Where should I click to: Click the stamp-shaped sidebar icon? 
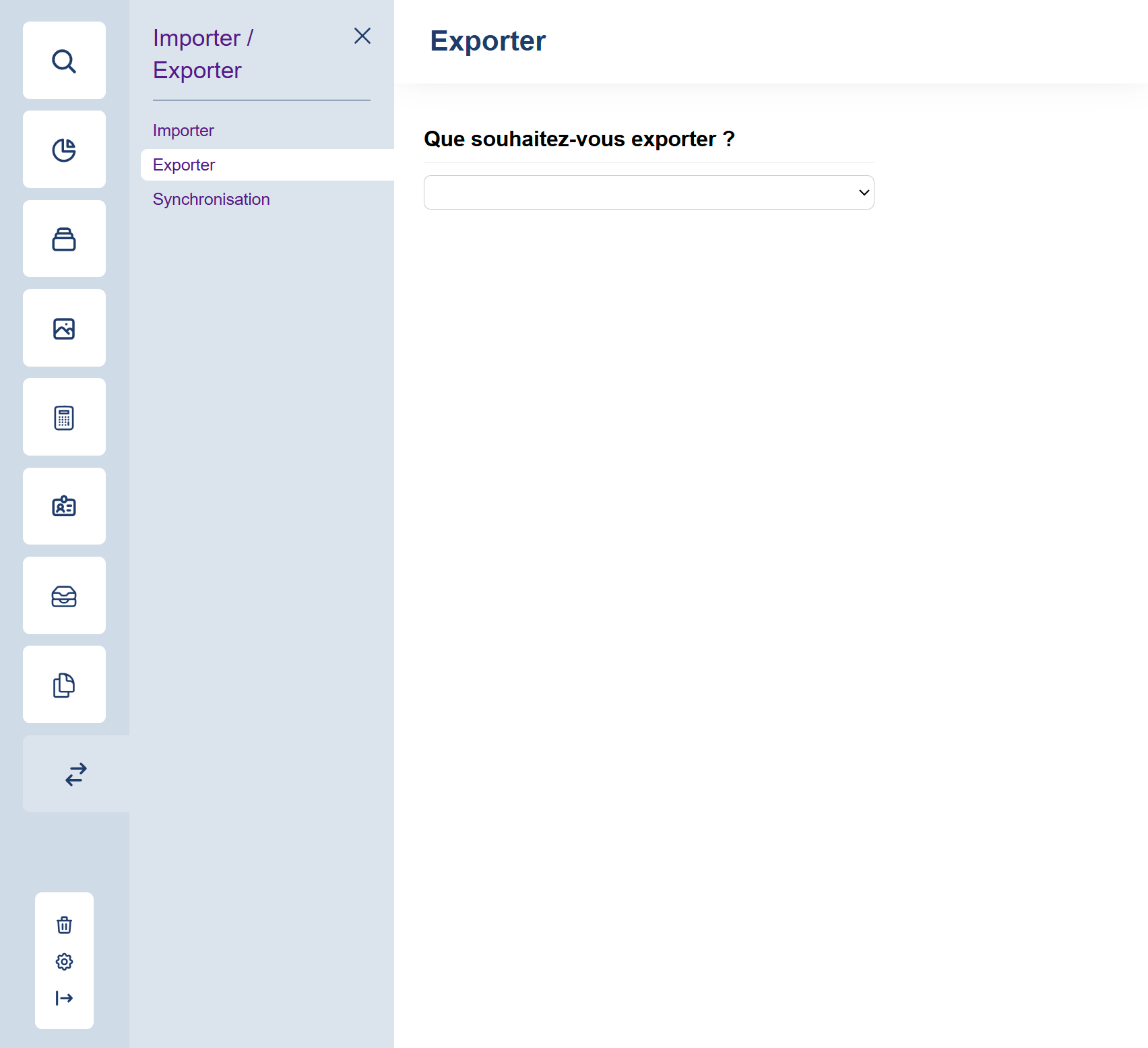[64, 239]
